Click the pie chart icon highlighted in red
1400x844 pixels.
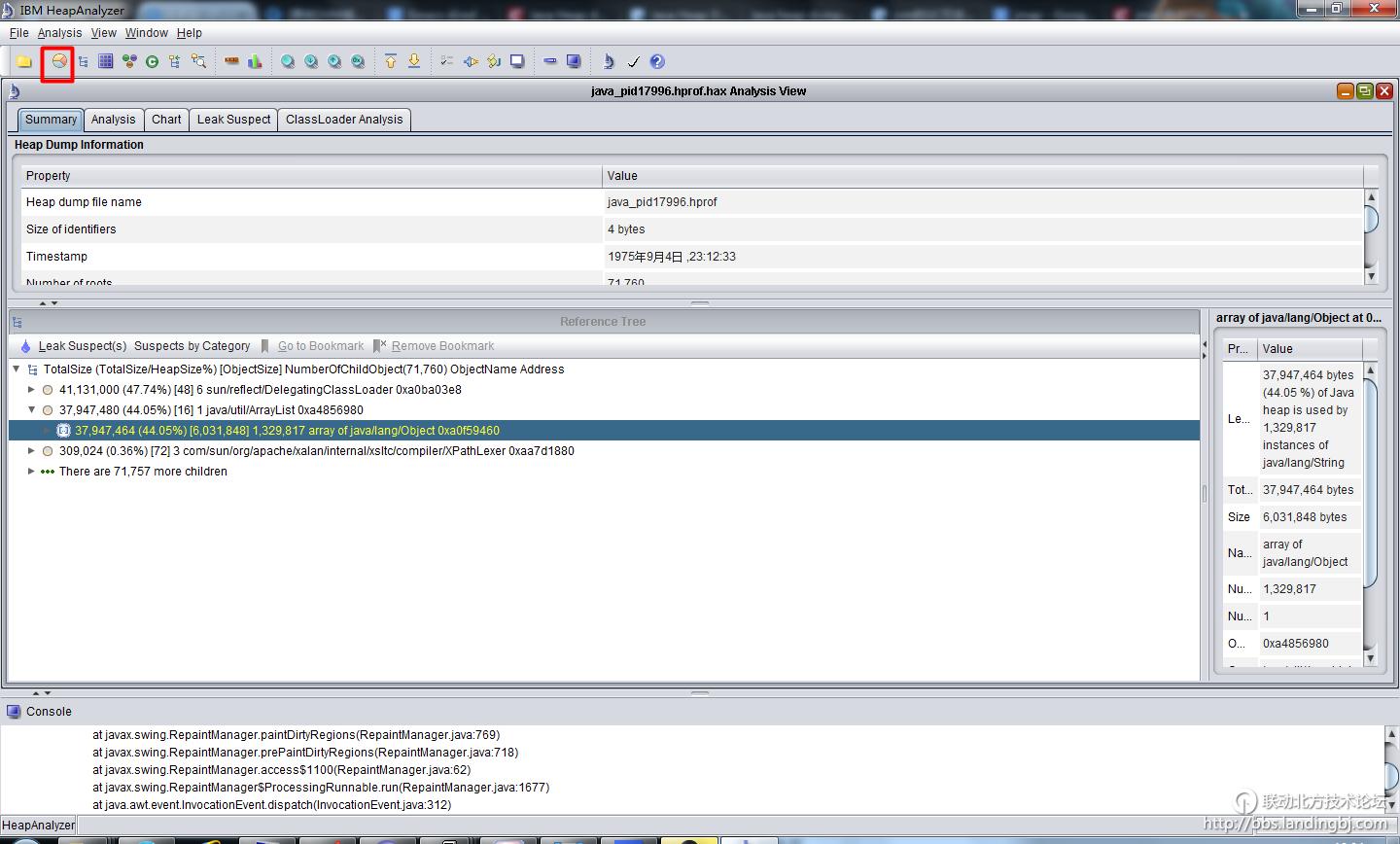59,61
